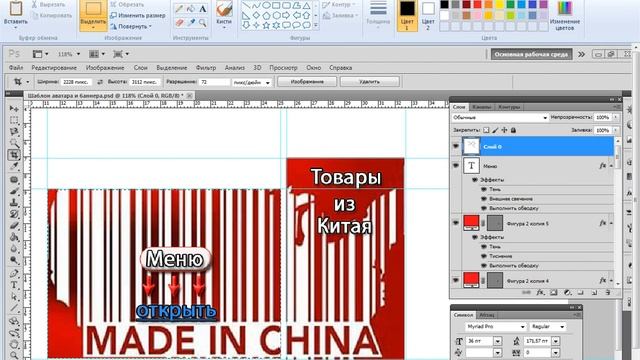Click Paint's magnifier tool icon
Viewport: 640px width, 360px height.
(202, 22)
